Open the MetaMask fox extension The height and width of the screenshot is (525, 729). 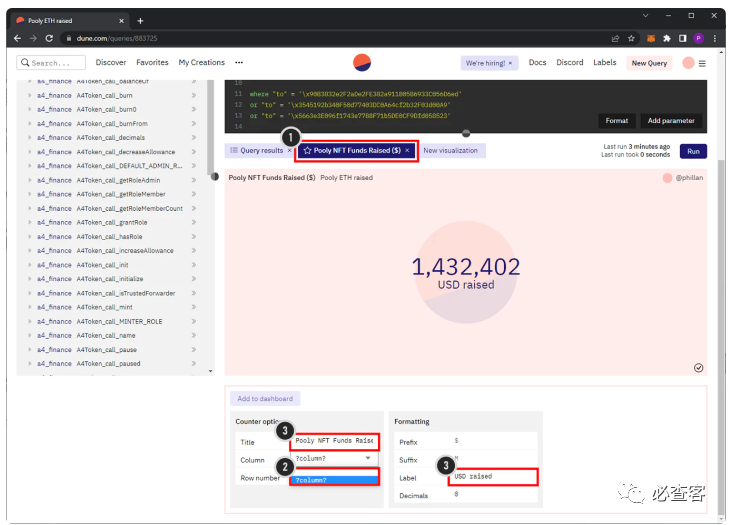[x=651, y=39]
